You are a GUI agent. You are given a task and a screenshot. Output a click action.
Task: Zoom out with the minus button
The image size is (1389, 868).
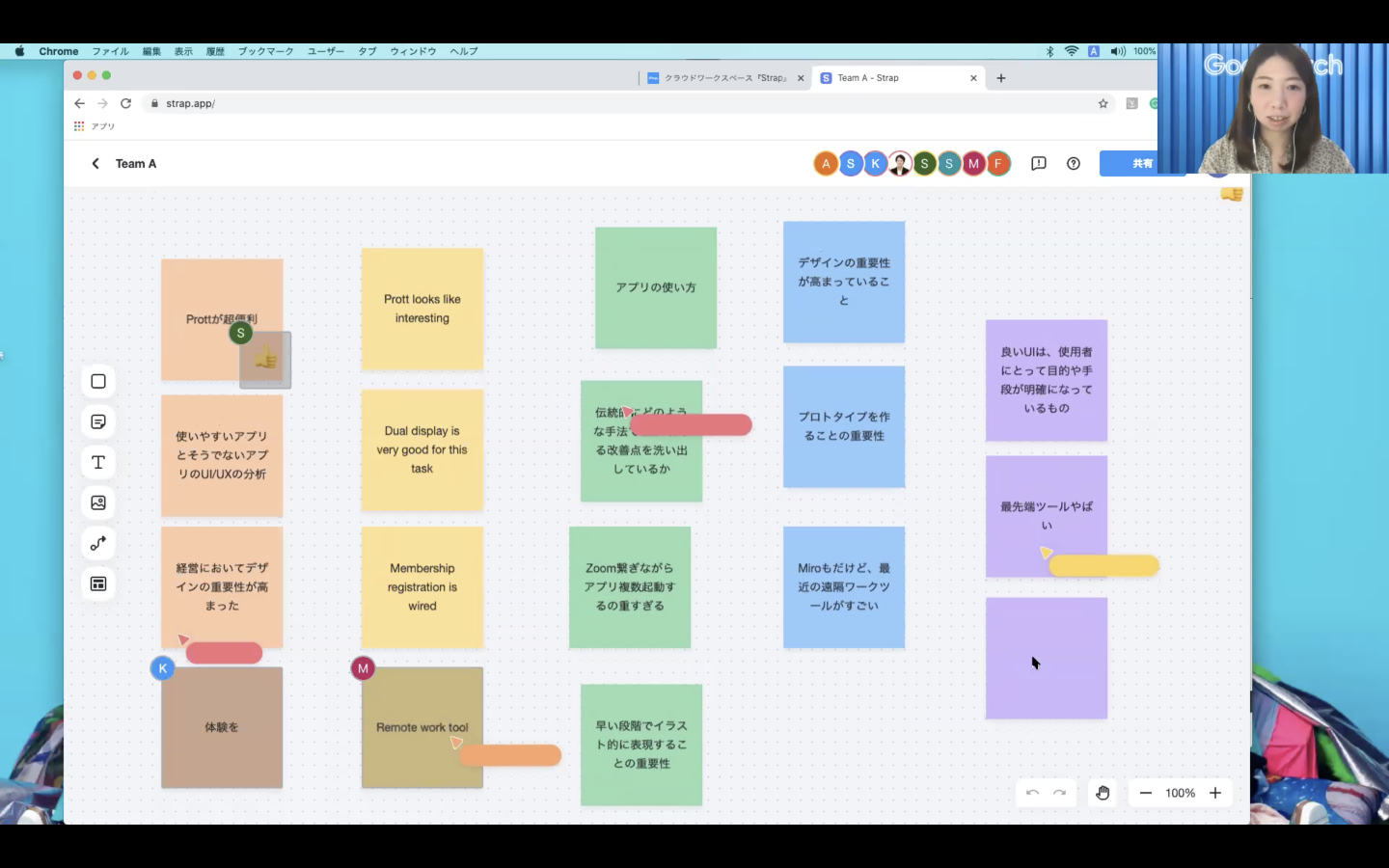click(x=1146, y=793)
